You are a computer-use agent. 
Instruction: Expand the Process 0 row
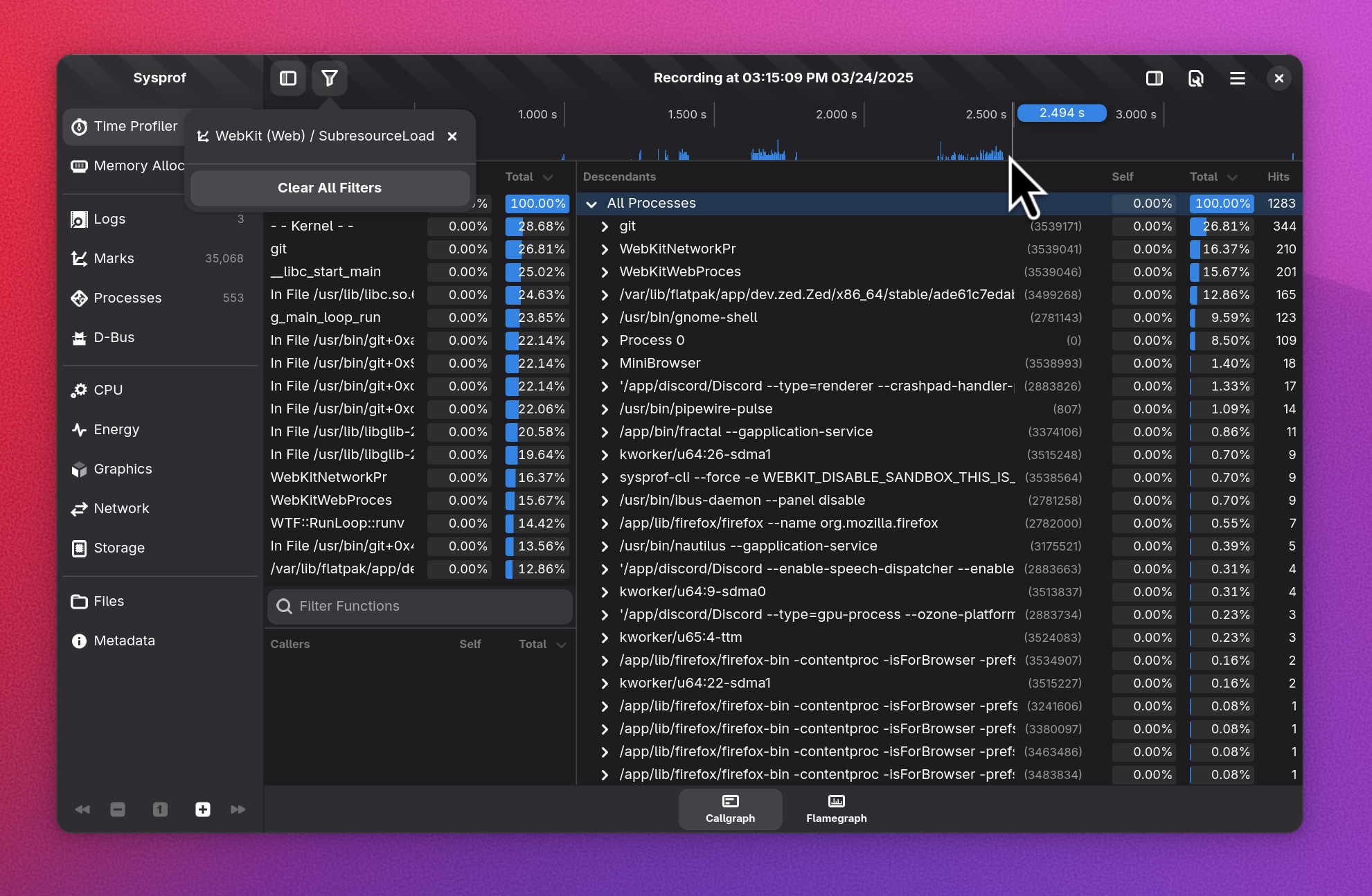point(605,341)
